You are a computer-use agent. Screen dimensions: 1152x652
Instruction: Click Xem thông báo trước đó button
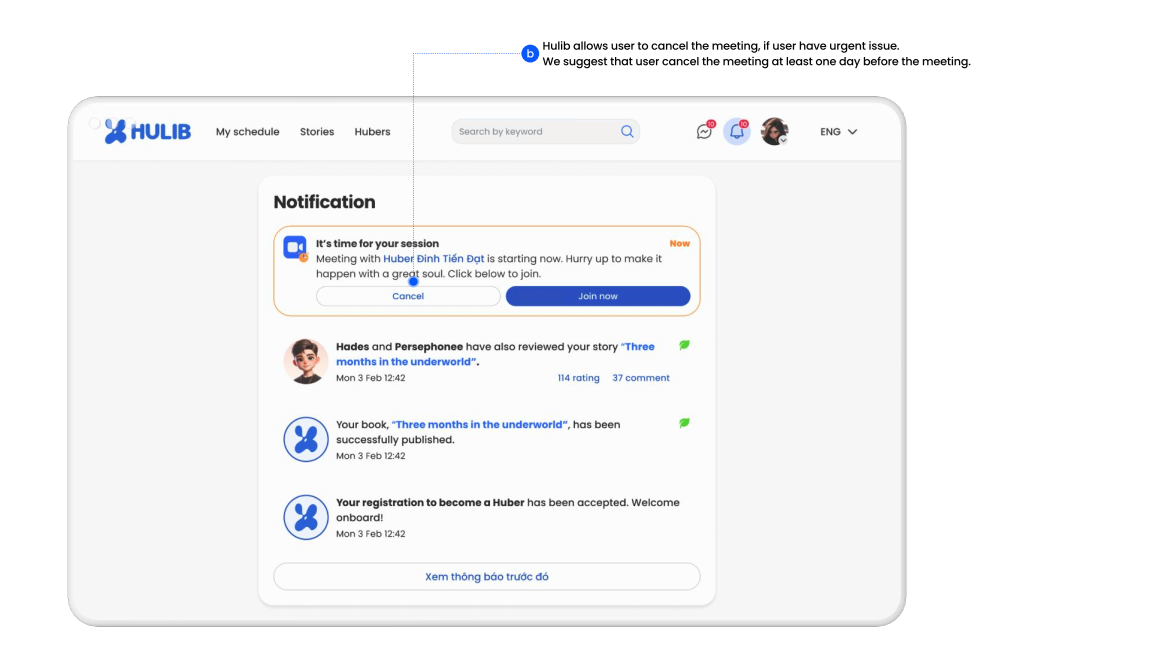pos(486,577)
